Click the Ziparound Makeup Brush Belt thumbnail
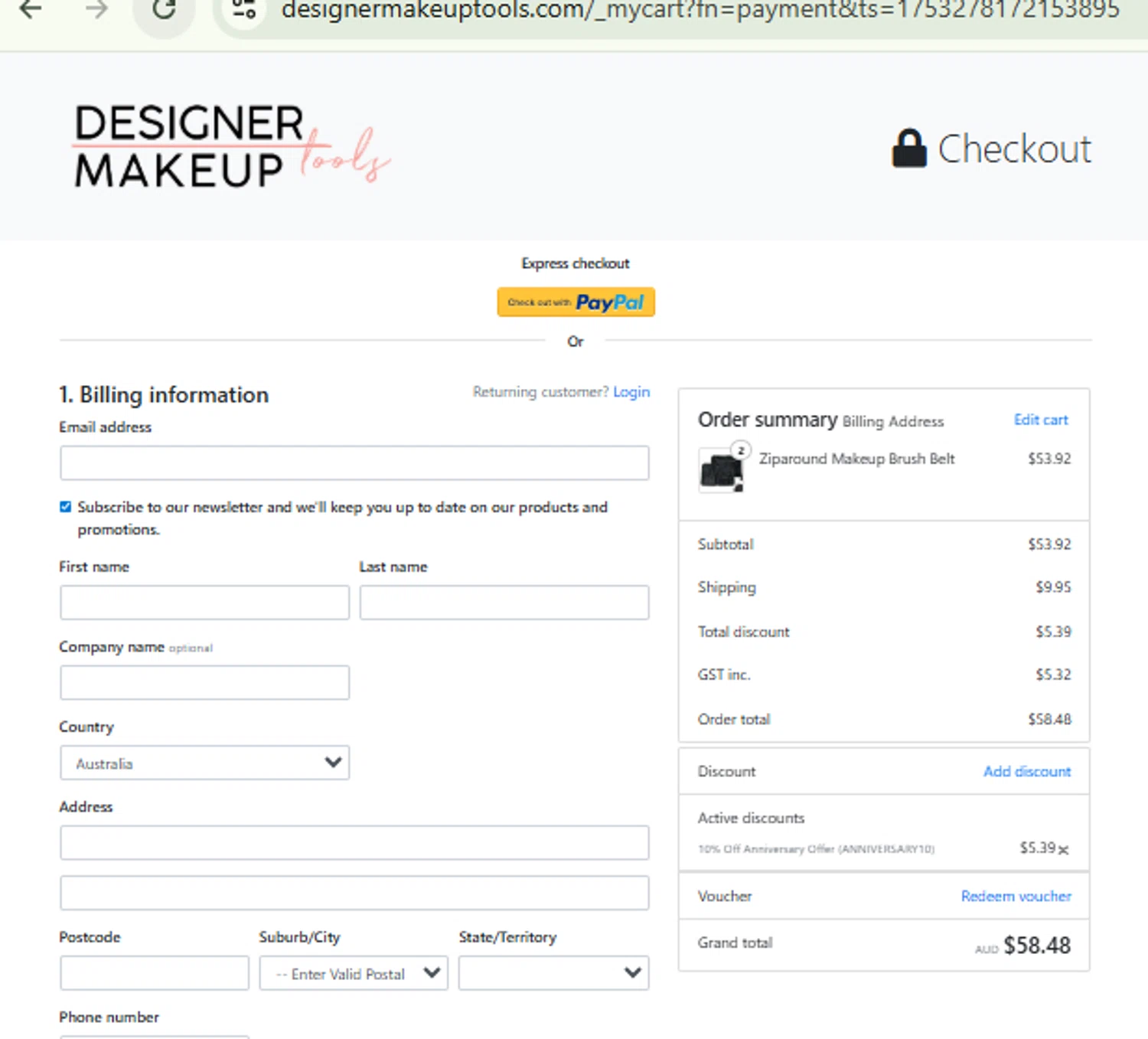 coord(721,469)
